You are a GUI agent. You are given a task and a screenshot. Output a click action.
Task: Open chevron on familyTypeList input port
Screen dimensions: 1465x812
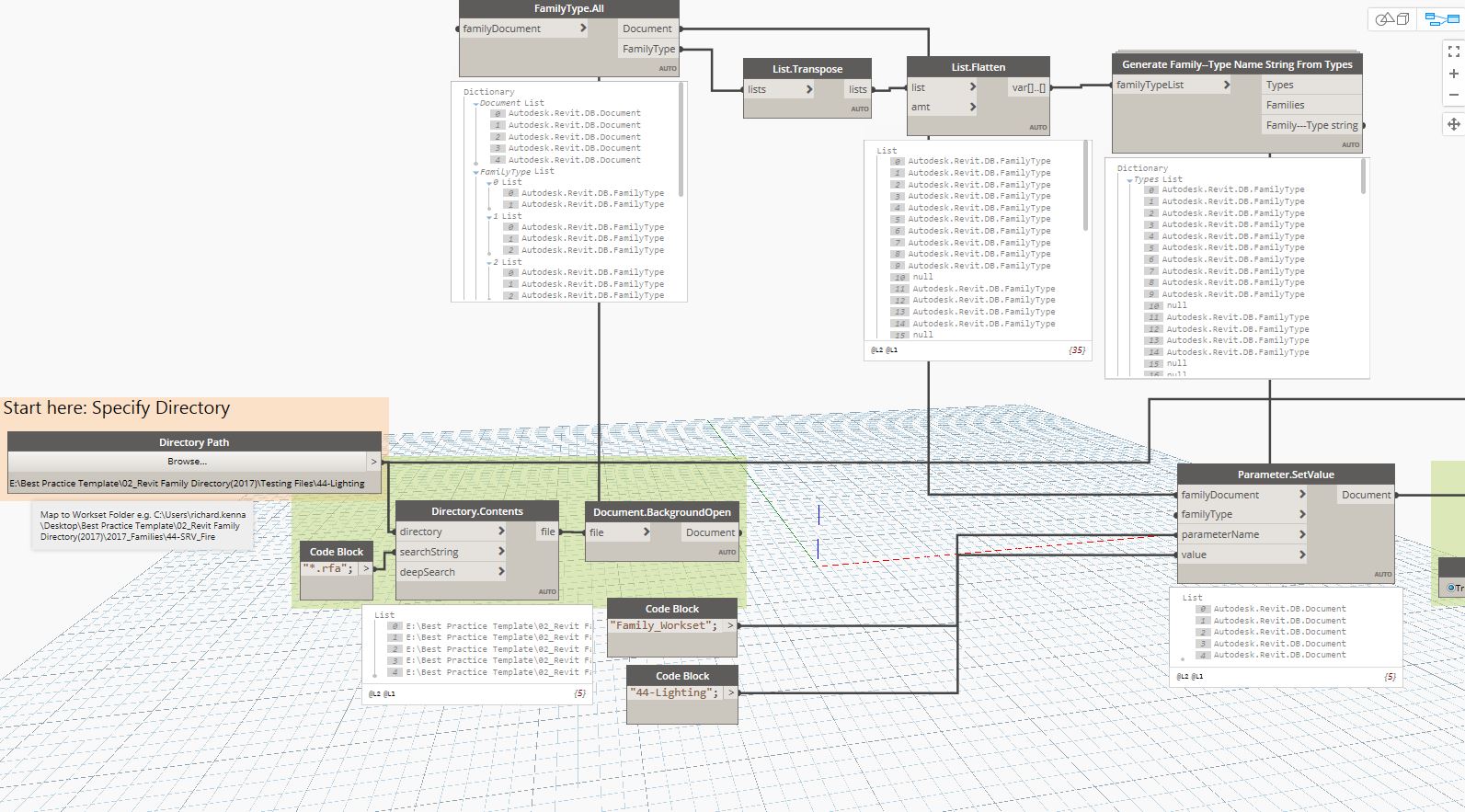click(1227, 85)
